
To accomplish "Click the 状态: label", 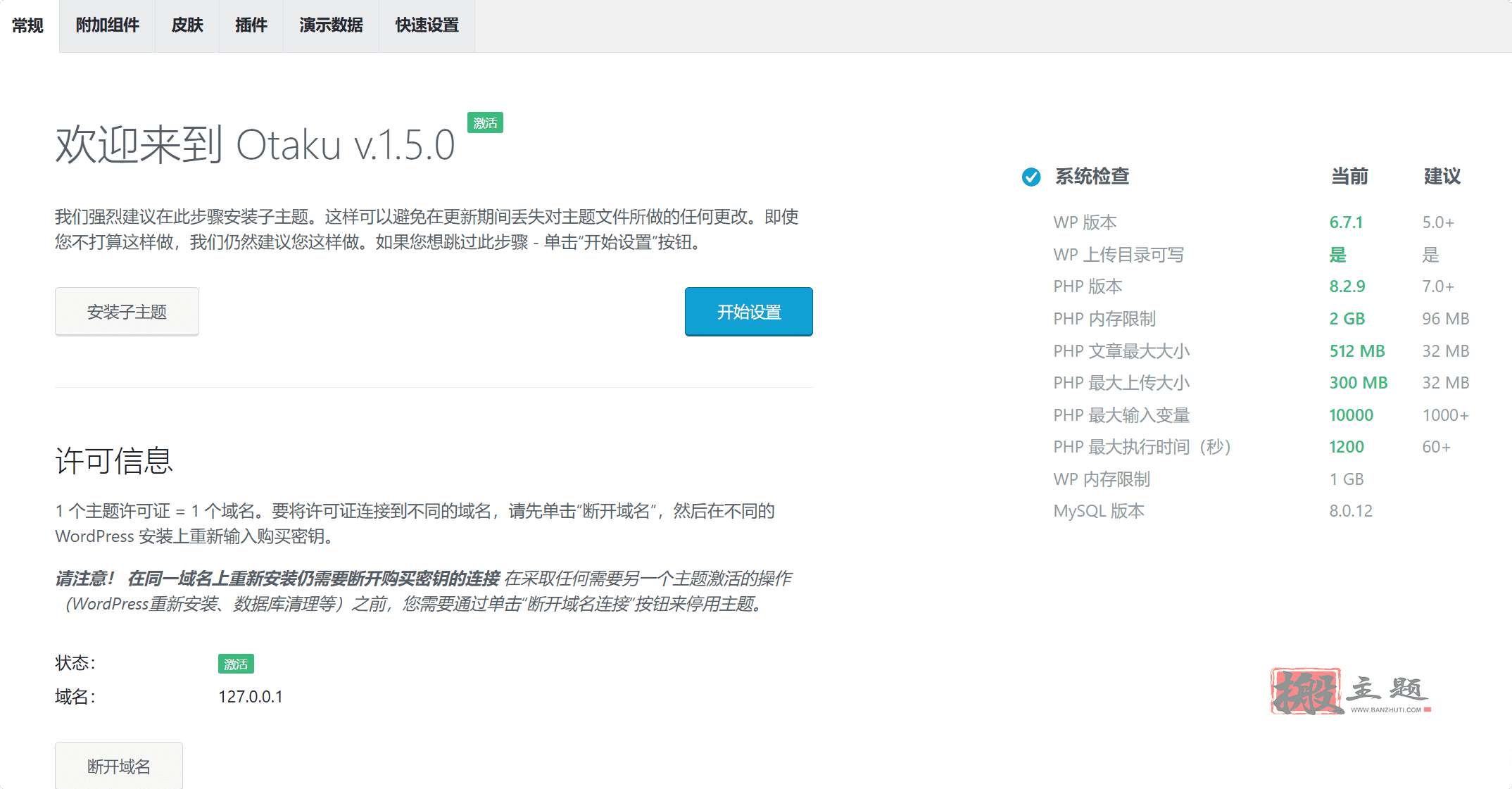I will (x=75, y=663).
